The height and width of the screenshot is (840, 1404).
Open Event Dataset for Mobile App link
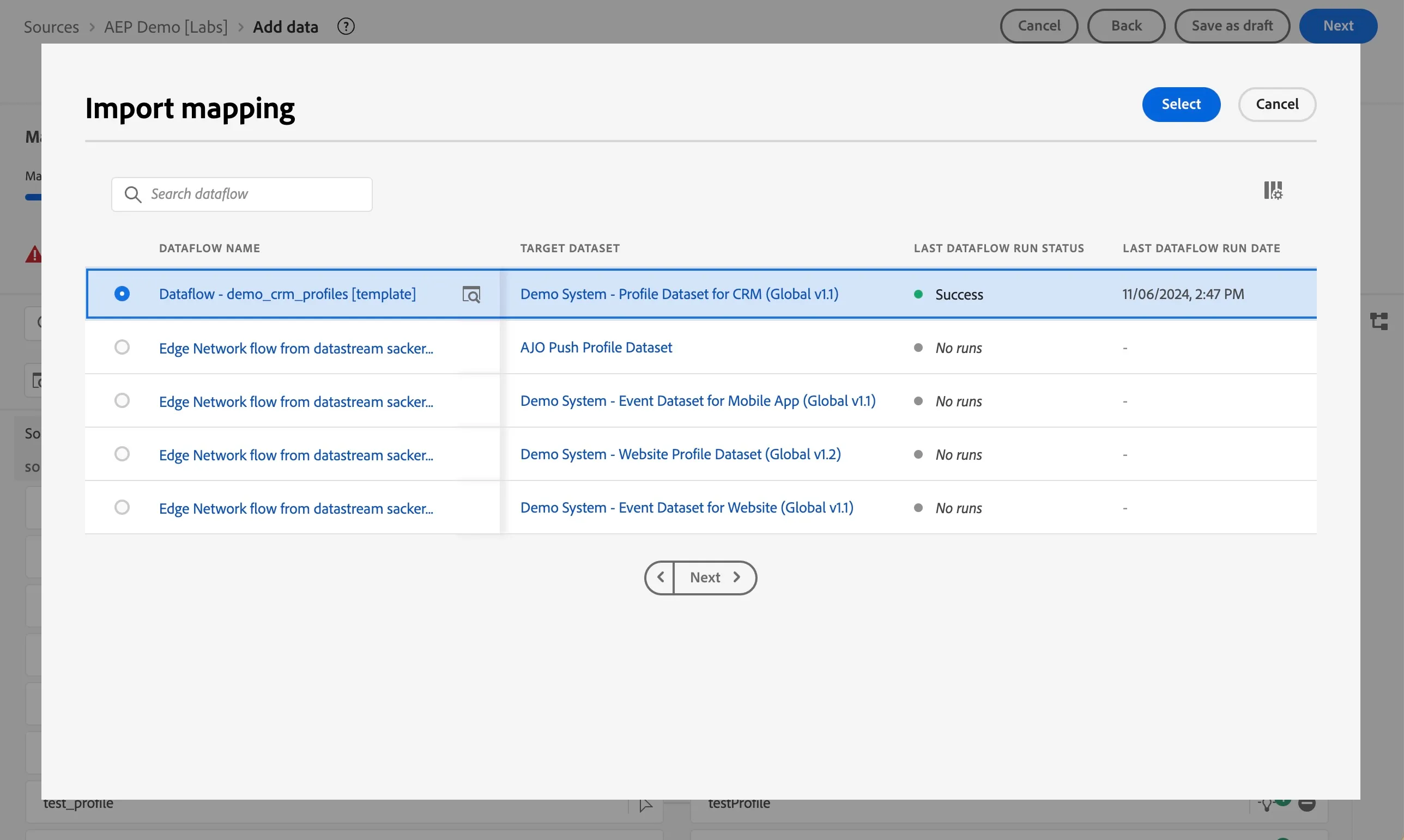(698, 401)
